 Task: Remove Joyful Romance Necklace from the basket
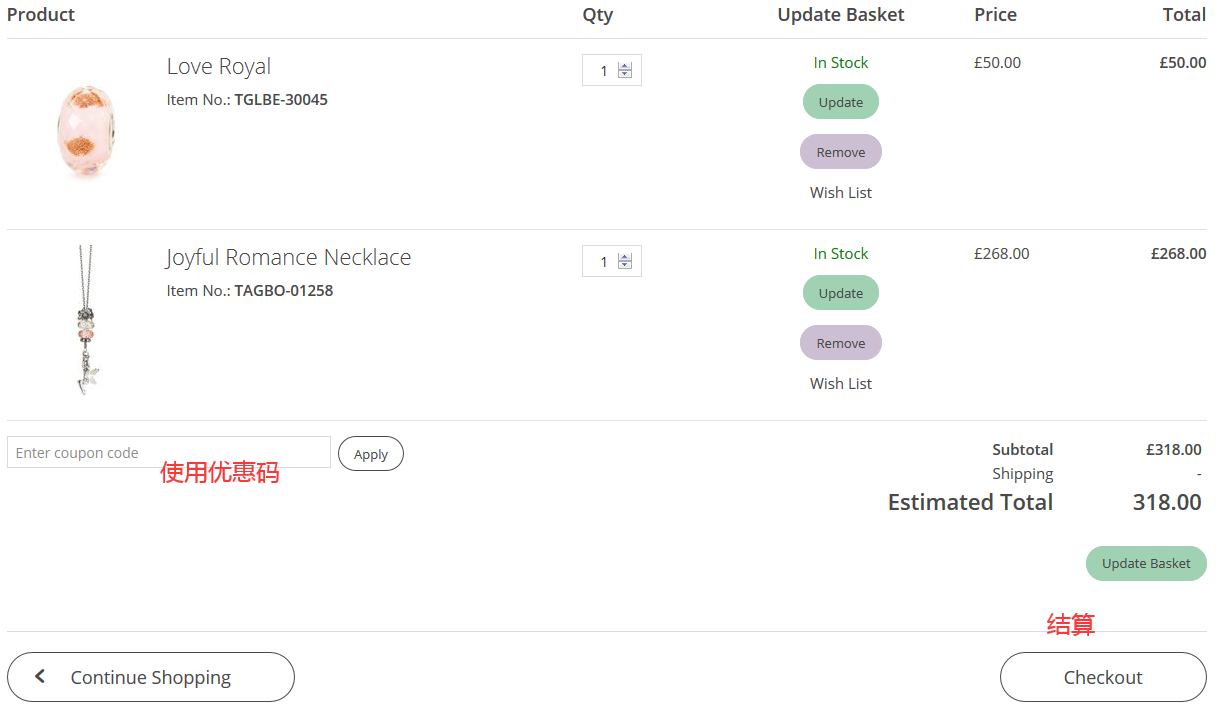coord(840,343)
